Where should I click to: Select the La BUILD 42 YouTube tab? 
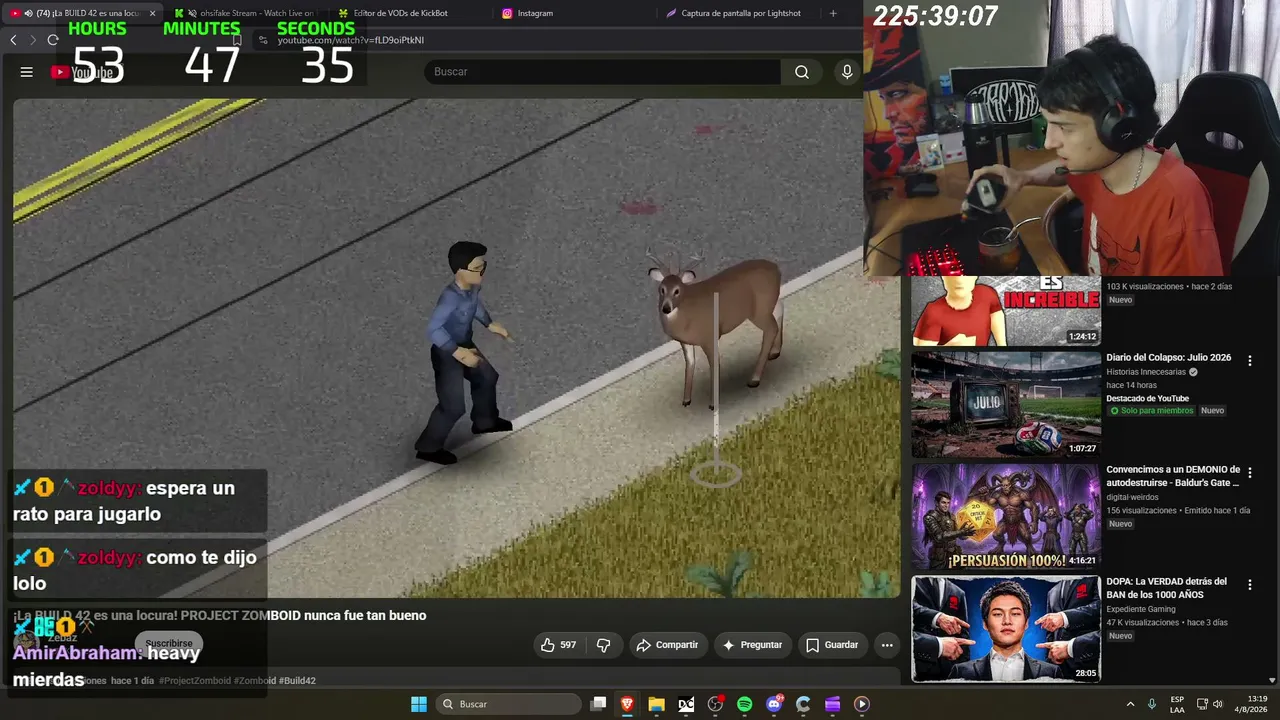pos(82,13)
